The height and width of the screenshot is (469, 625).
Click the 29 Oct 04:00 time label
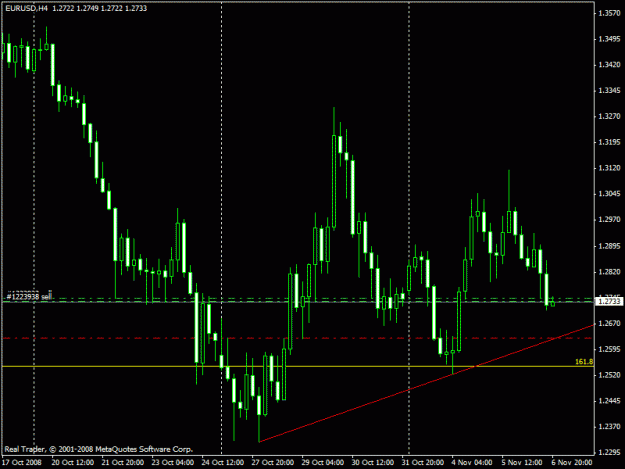(322, 462)
